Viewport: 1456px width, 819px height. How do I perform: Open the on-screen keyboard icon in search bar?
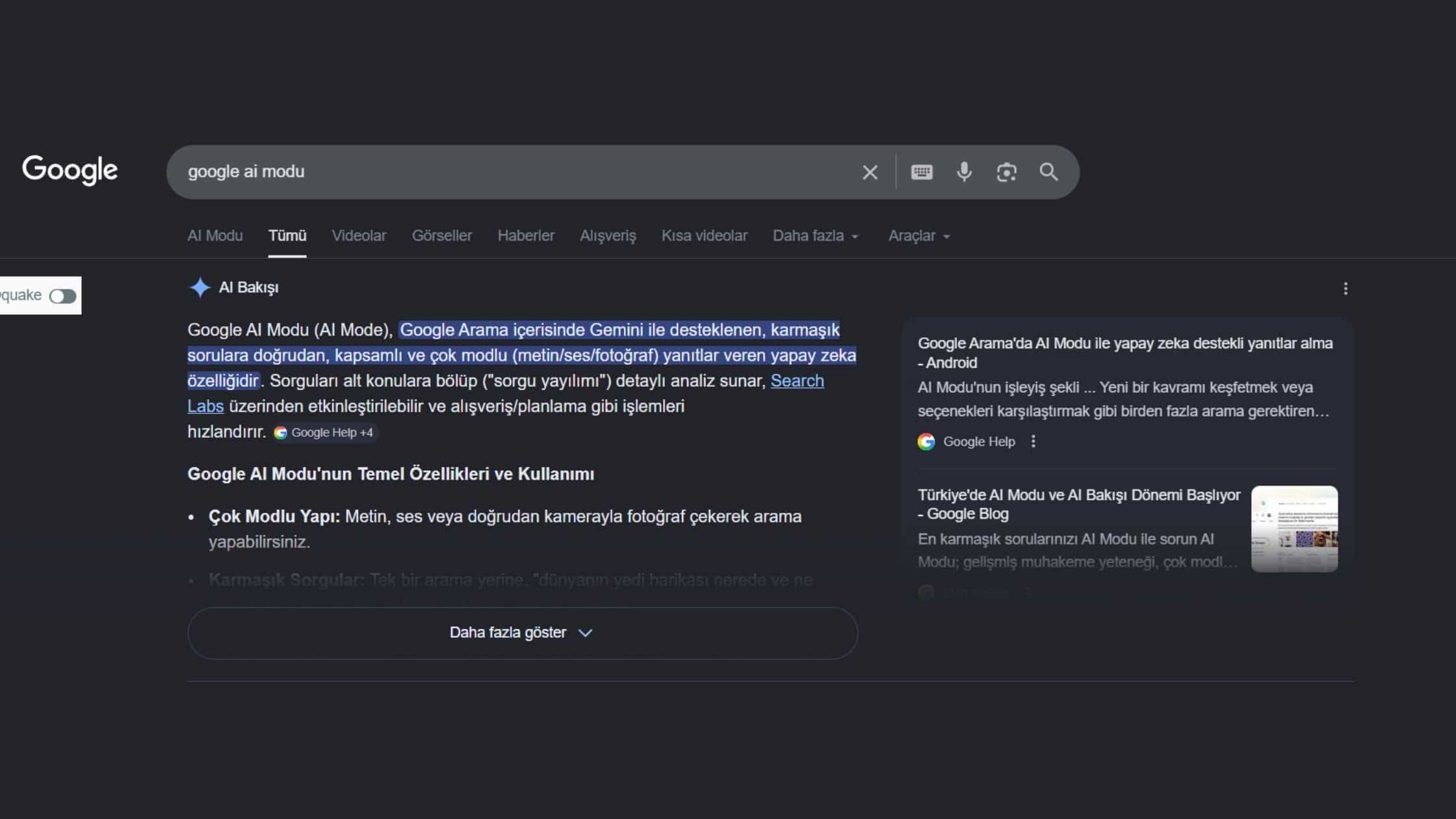point(922,172)
